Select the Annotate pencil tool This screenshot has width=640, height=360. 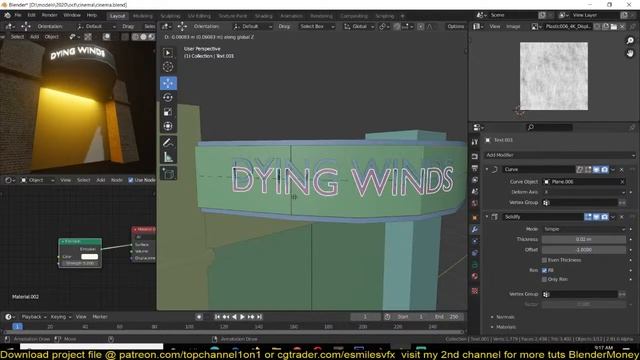coord(168,142)
